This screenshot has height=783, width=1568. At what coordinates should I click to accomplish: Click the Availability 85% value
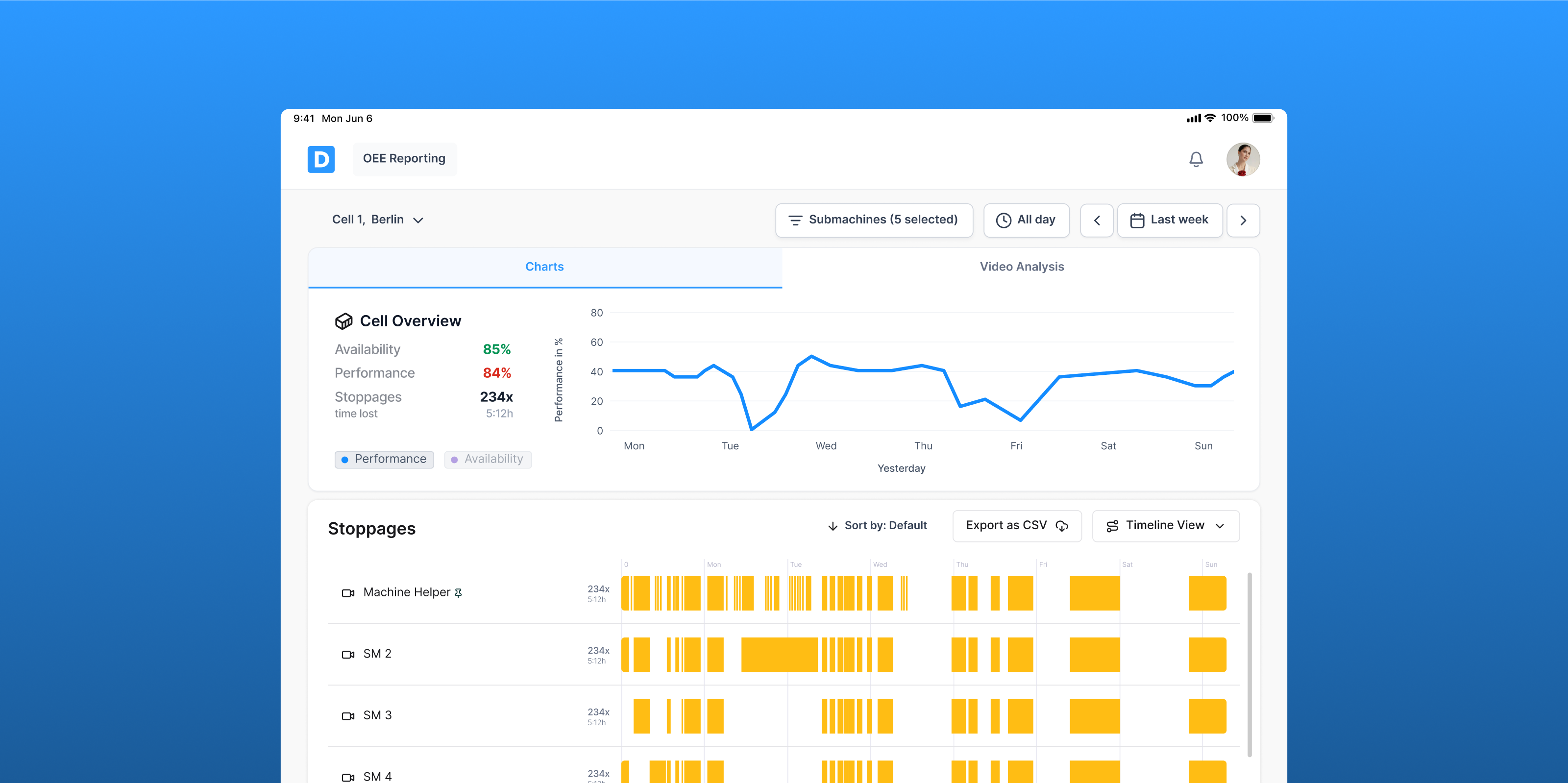497,349
